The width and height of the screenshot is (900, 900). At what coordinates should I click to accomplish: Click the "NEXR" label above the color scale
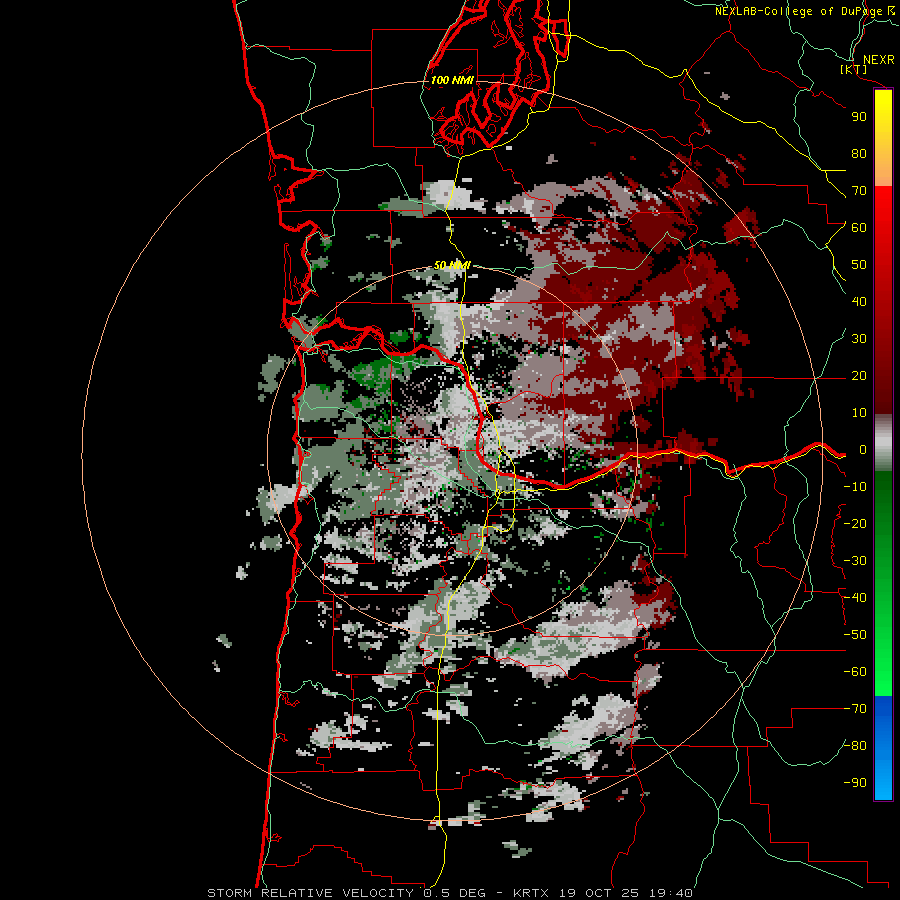tap(879, 60)
